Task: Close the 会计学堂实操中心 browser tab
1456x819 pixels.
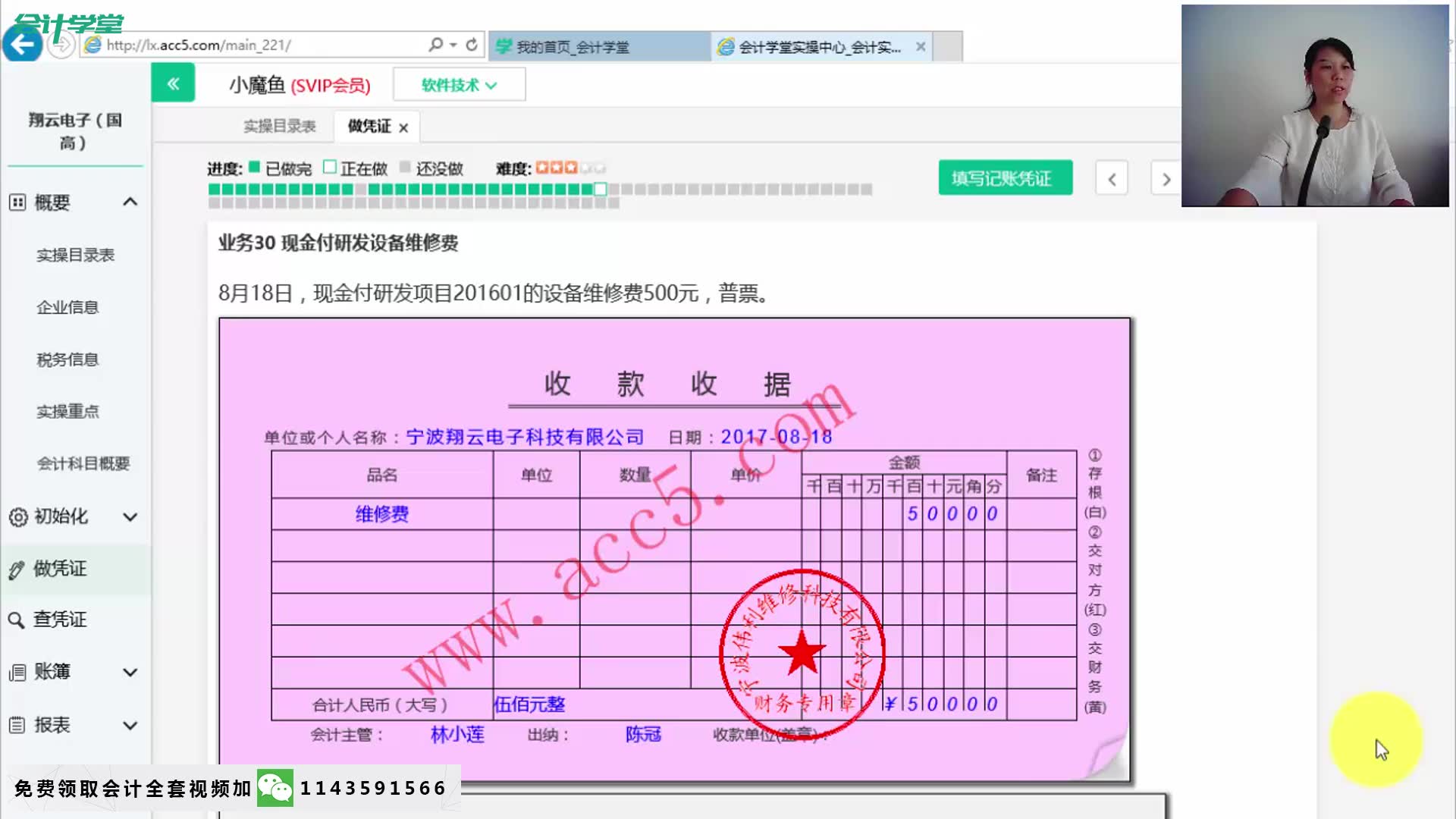Action: tap(920, 47)
